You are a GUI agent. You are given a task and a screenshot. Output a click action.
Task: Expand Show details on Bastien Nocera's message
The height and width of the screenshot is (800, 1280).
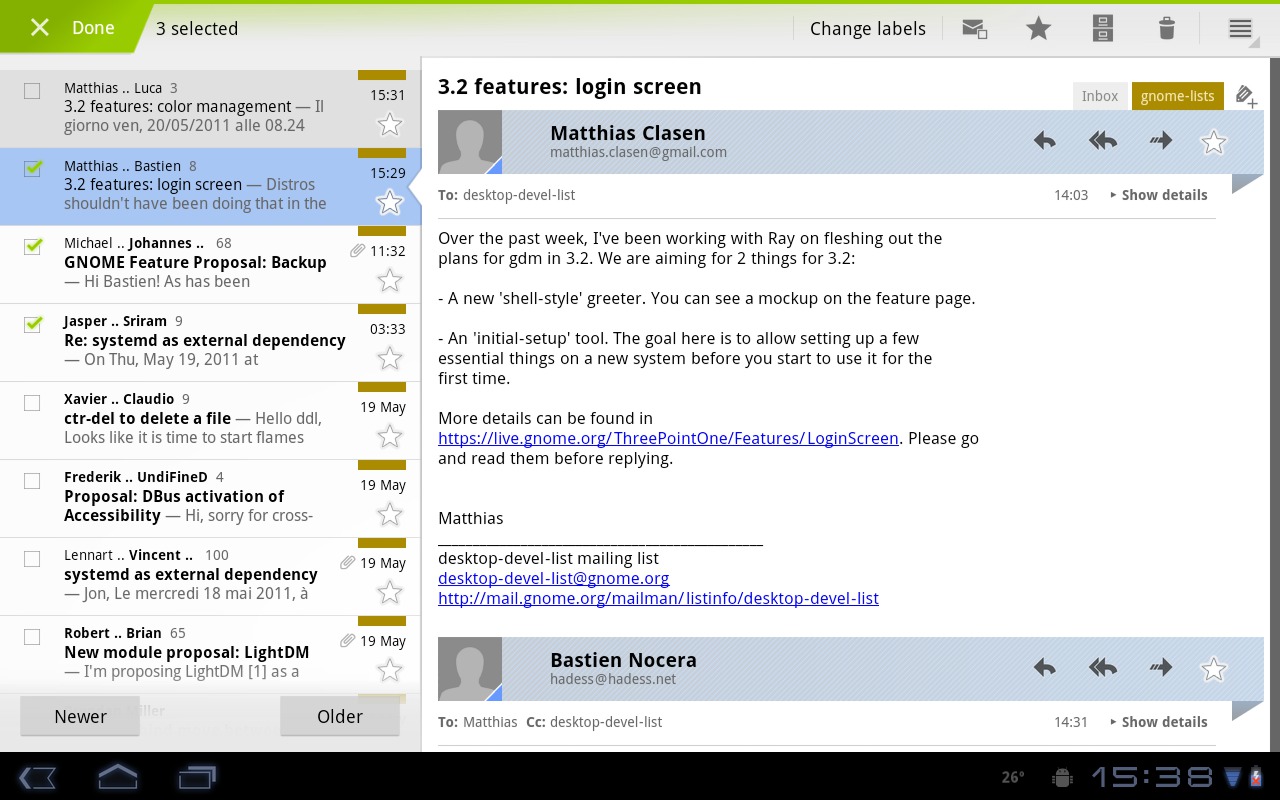click(x=1159, y=722)
